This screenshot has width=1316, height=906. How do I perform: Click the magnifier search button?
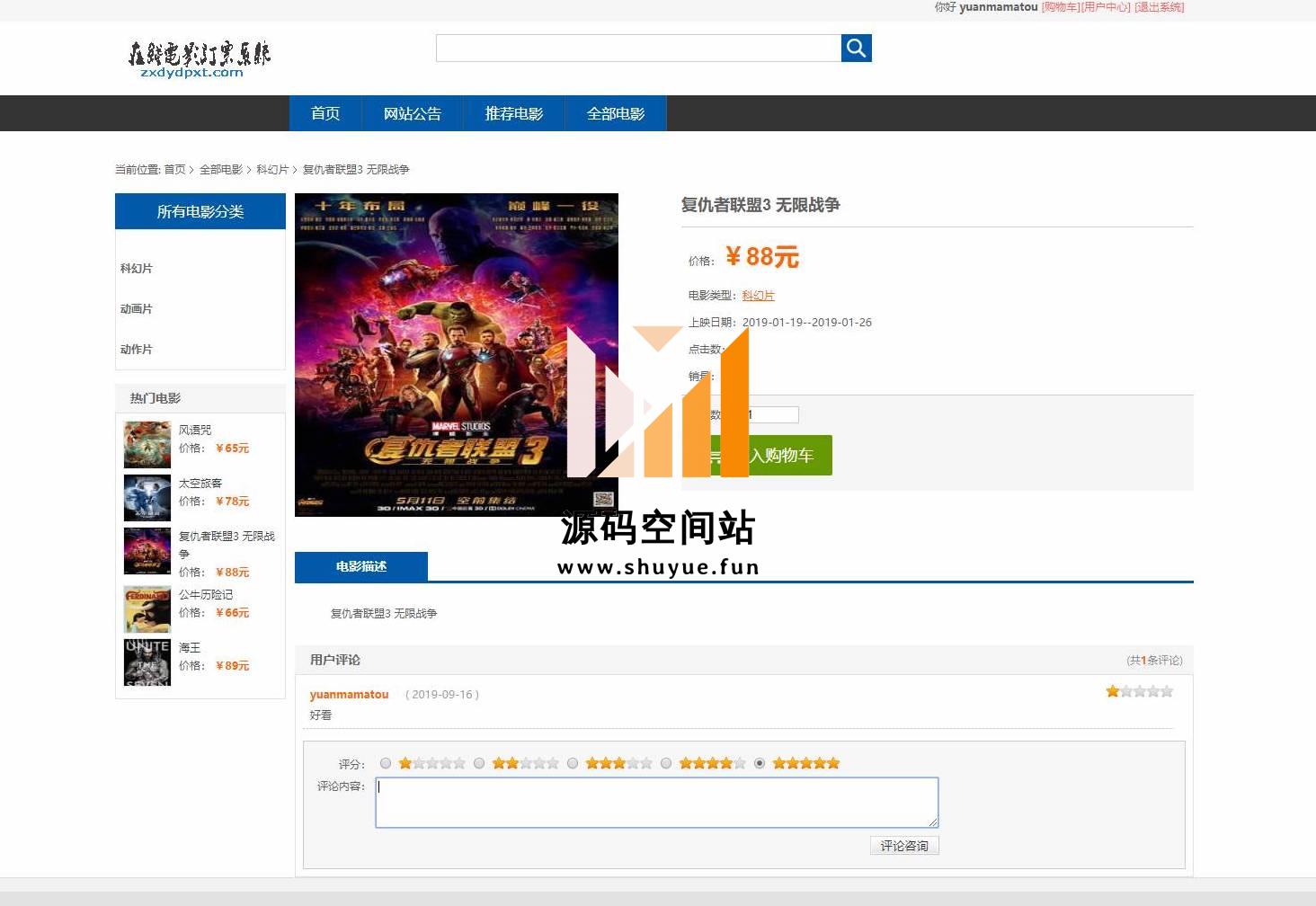pyautogui.click(x=856, y=49)
